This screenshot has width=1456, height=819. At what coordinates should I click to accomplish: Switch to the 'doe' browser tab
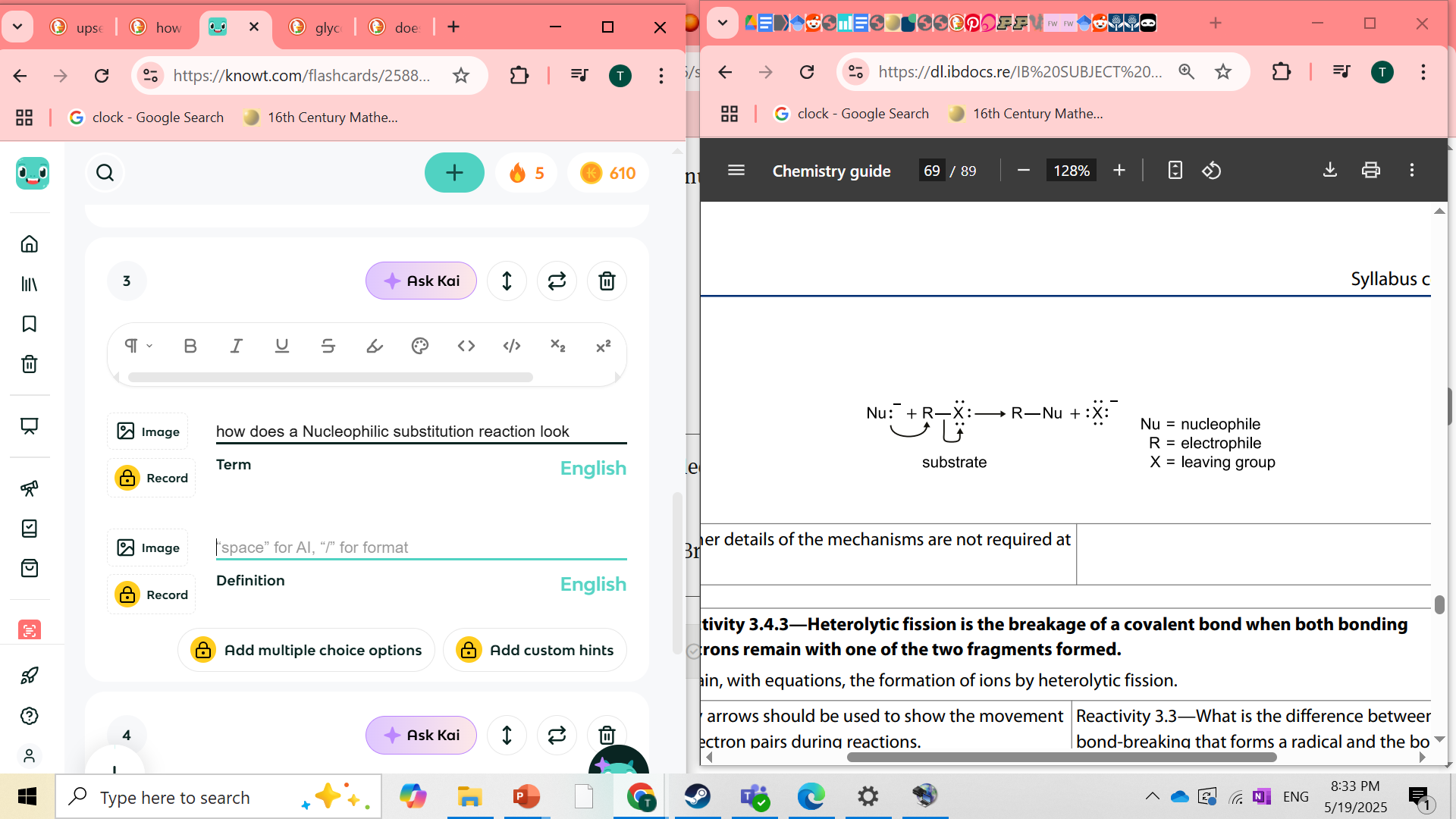(x=395, y=27)
